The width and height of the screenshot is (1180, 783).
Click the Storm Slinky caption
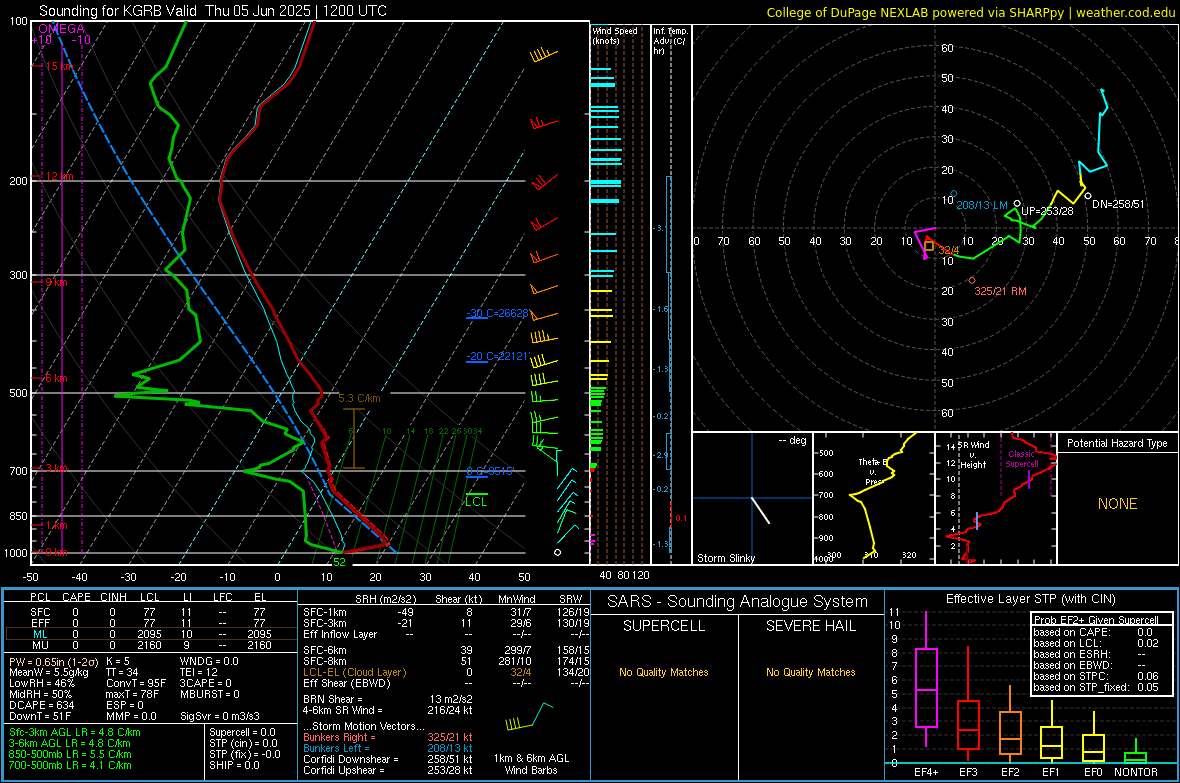[725, 558]
